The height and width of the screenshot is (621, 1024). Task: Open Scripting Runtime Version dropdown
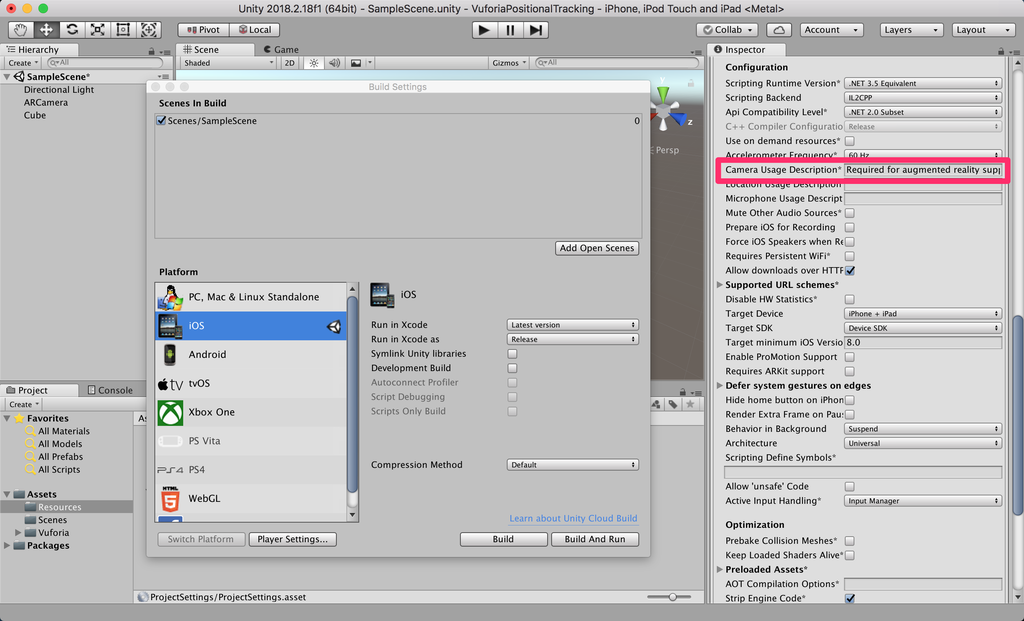(923, 83)
